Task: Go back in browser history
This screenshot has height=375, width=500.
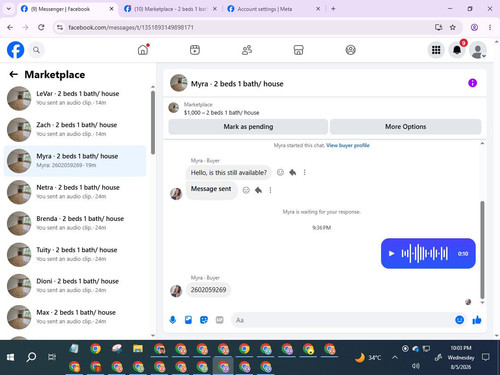Action: tap(10, 27)
